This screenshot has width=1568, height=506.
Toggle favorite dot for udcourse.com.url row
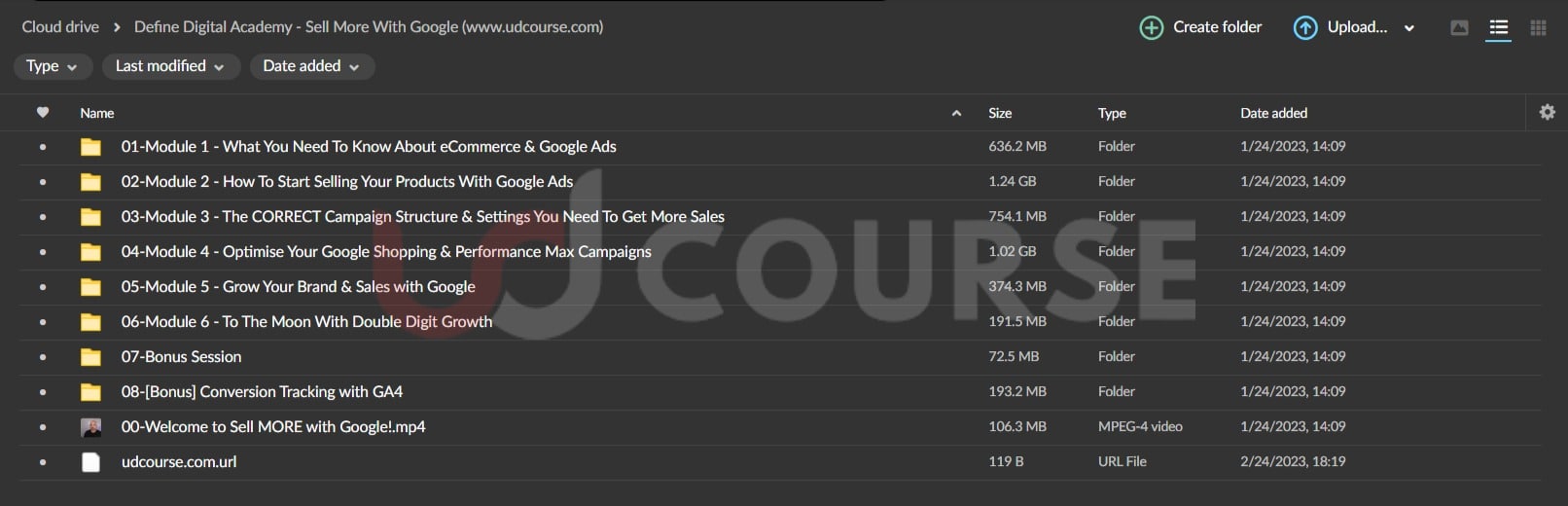pyautogui.click(x=43, y=462)
